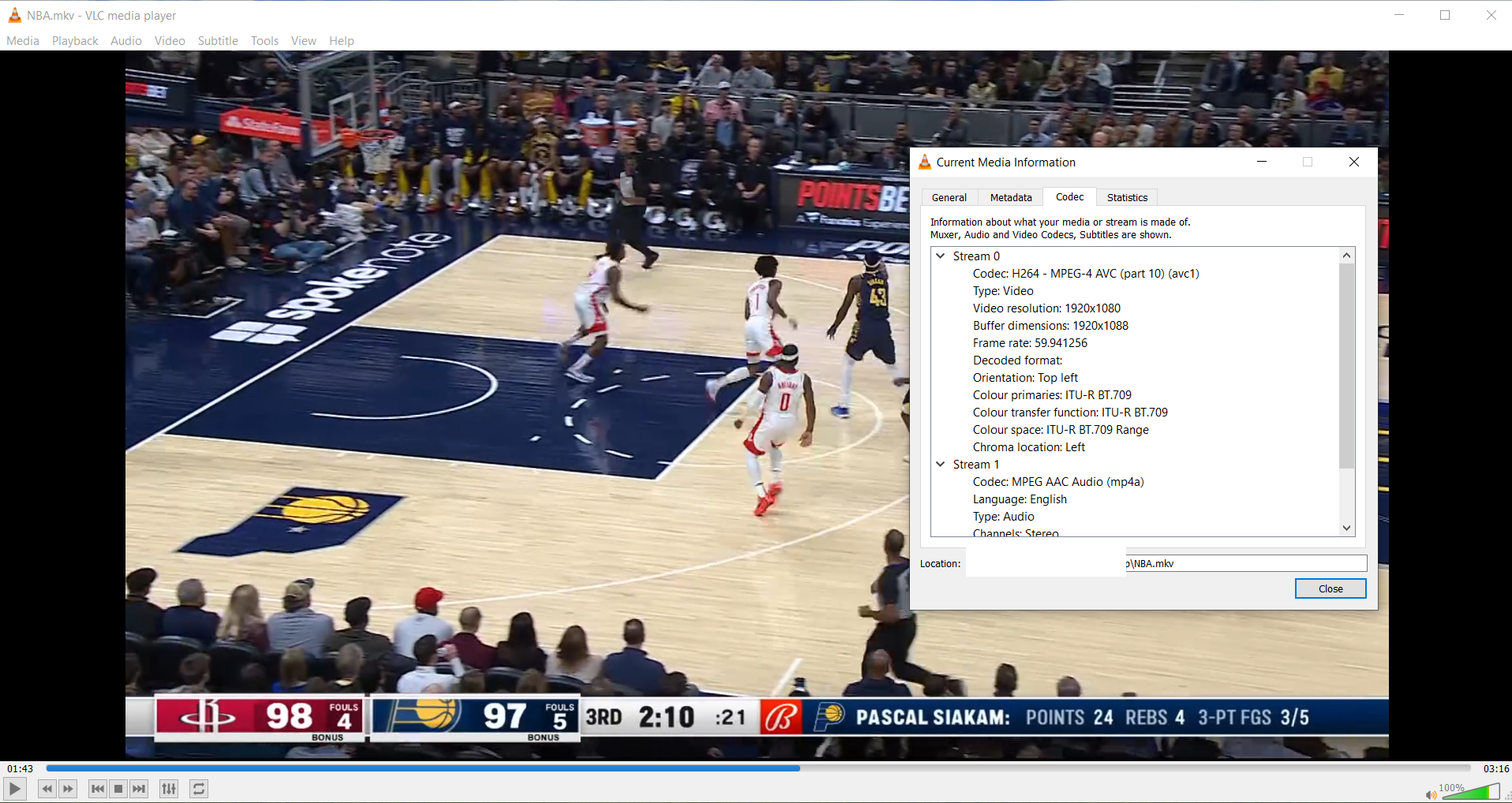Click the Close button in media information

click(x=1330, y=588)
